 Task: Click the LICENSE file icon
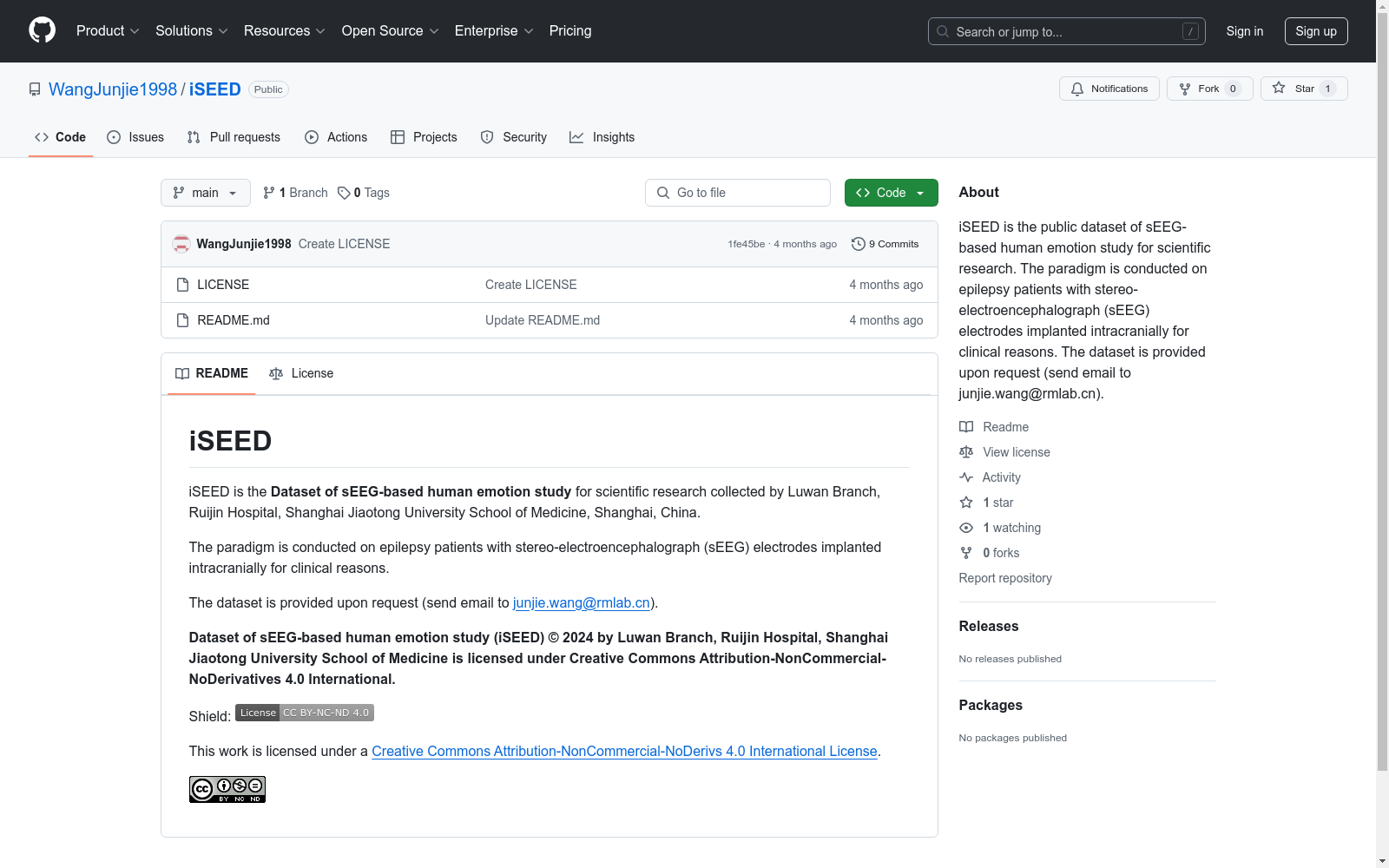(x=182, y=285)
